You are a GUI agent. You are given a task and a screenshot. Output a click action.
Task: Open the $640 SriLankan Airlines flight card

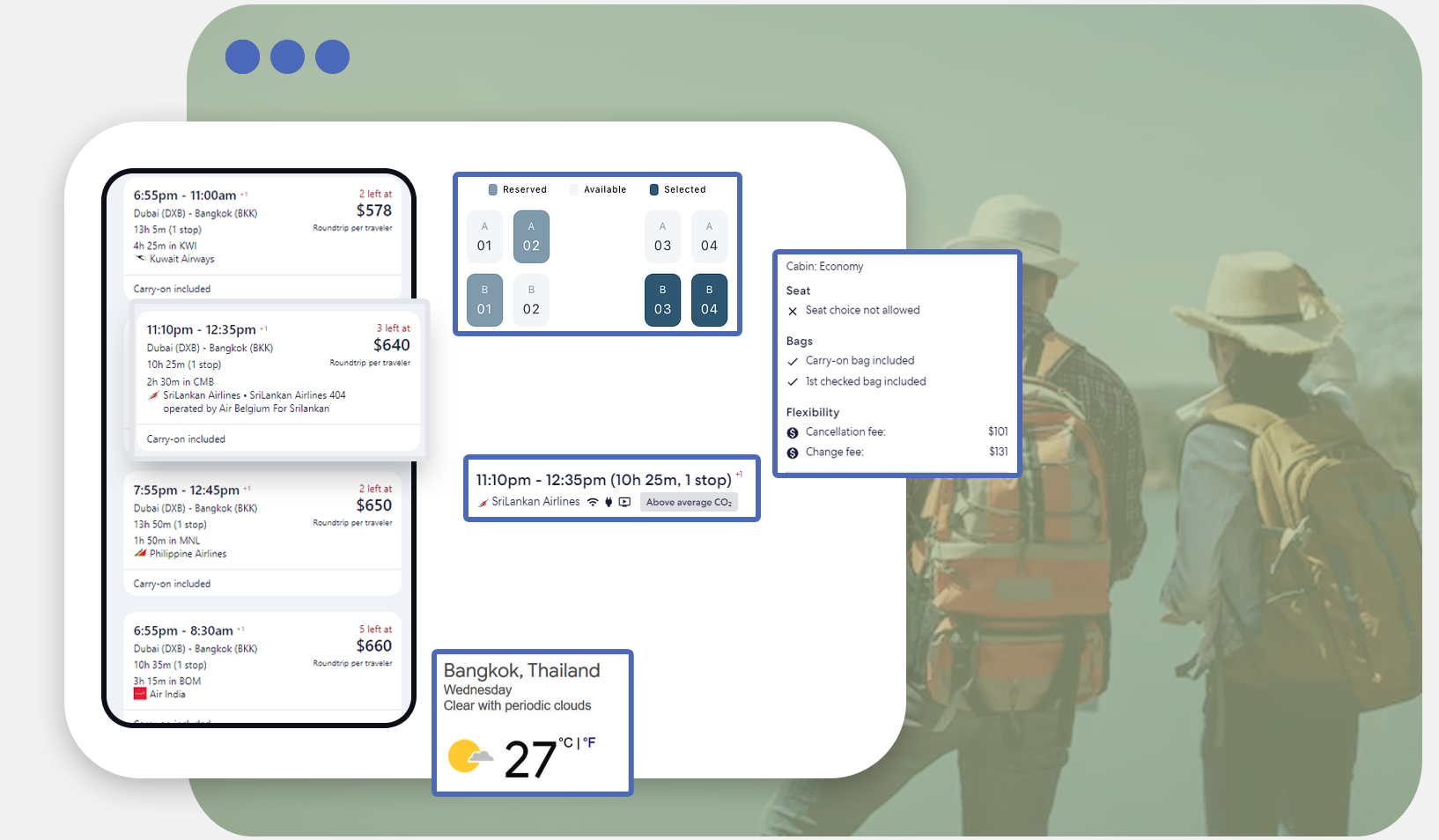[x=278, y=368]
